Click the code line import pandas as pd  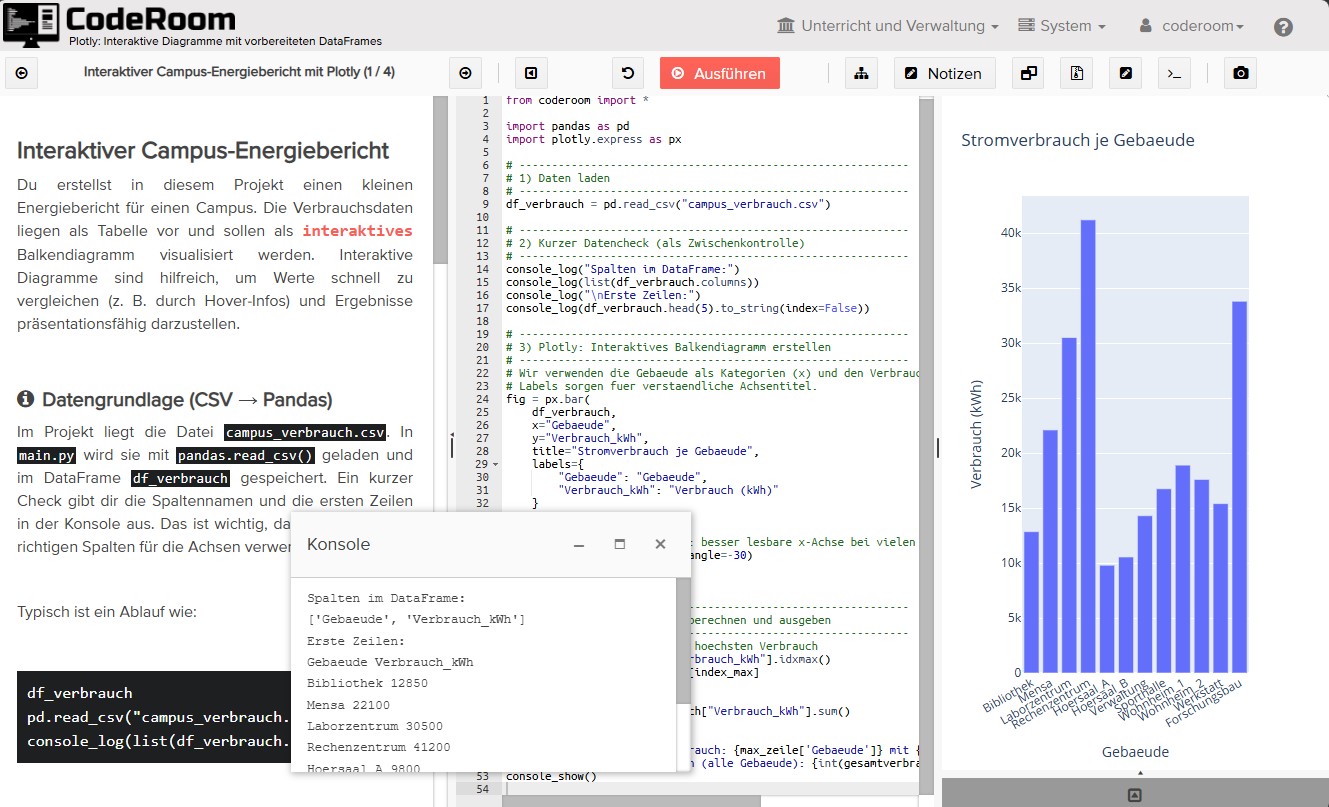tap(568, 126)
